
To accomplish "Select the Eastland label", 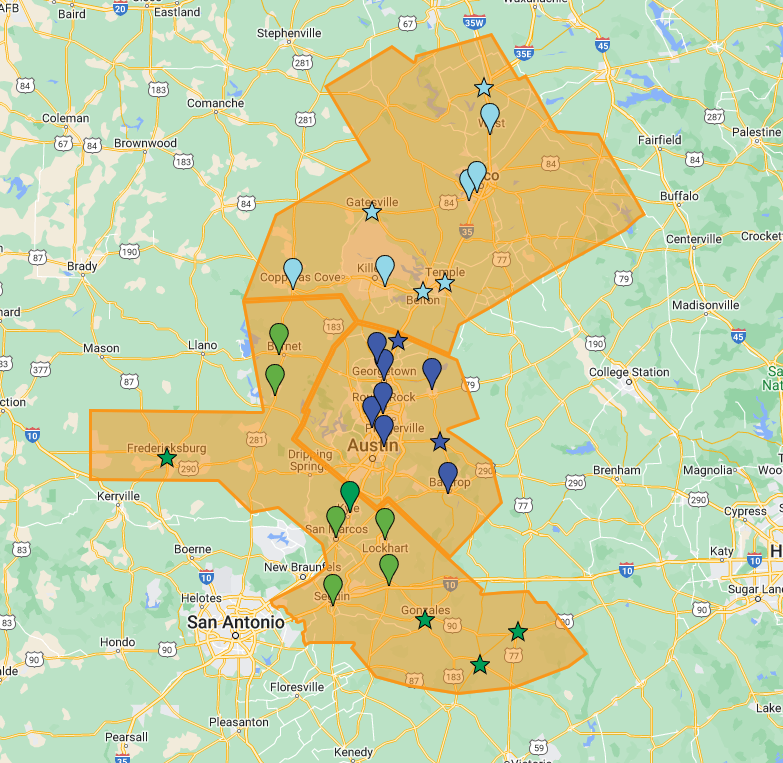I will pos(177,12).
